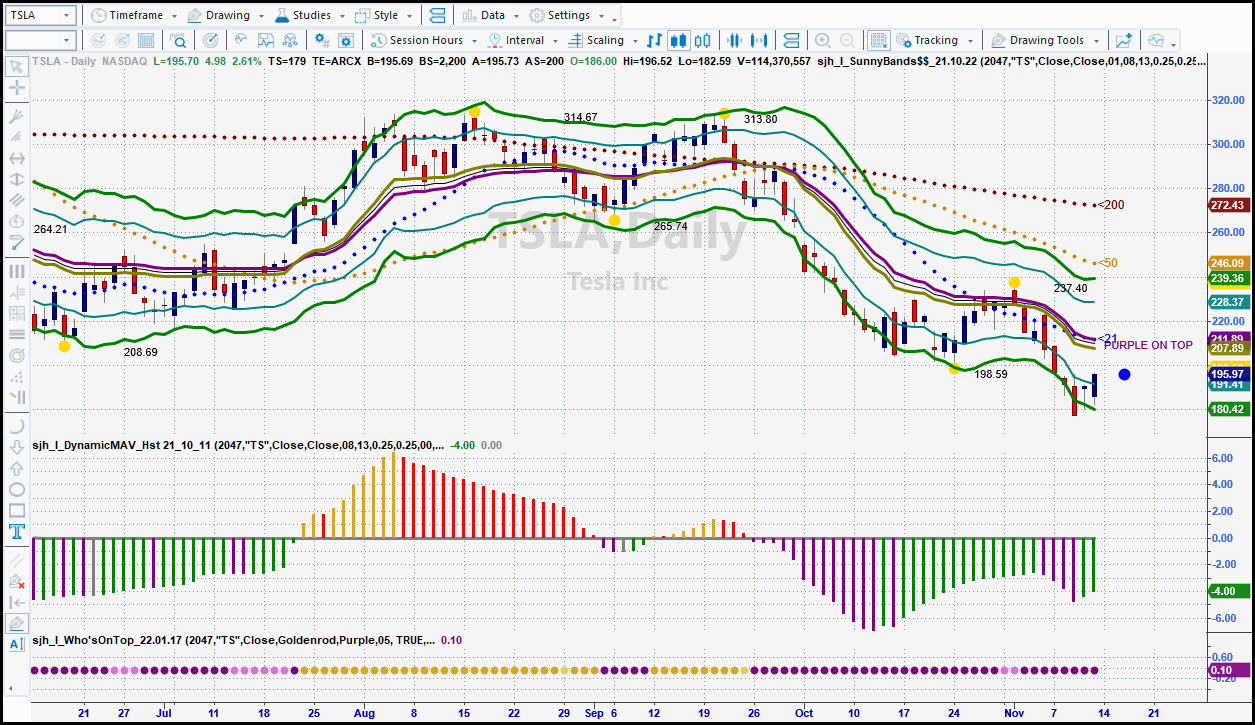
Task: Select the ellipse drawing tool
Action: pos(16,490)
